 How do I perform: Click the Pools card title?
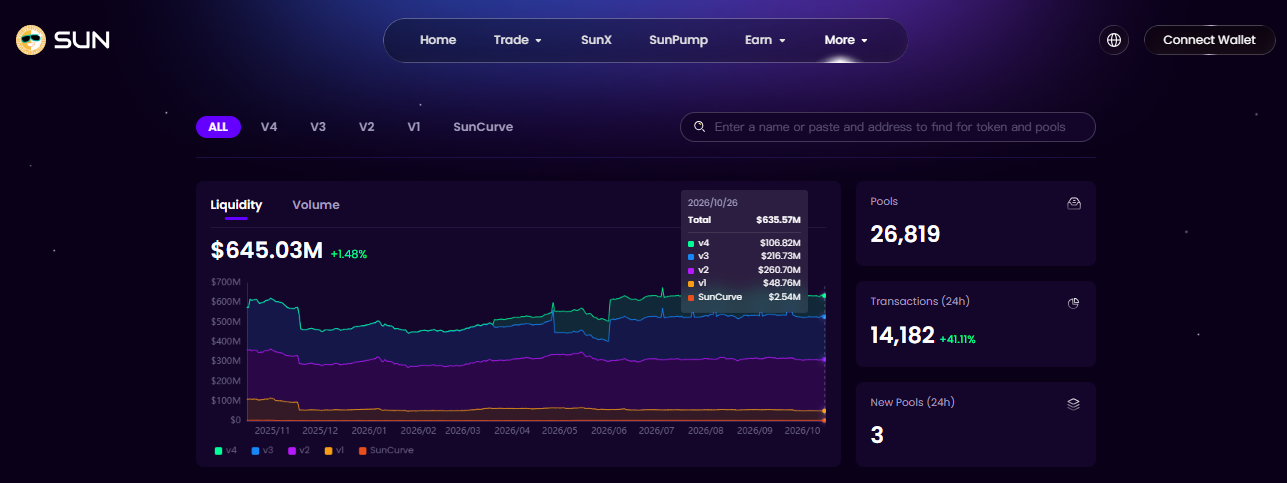click(884, 202)
